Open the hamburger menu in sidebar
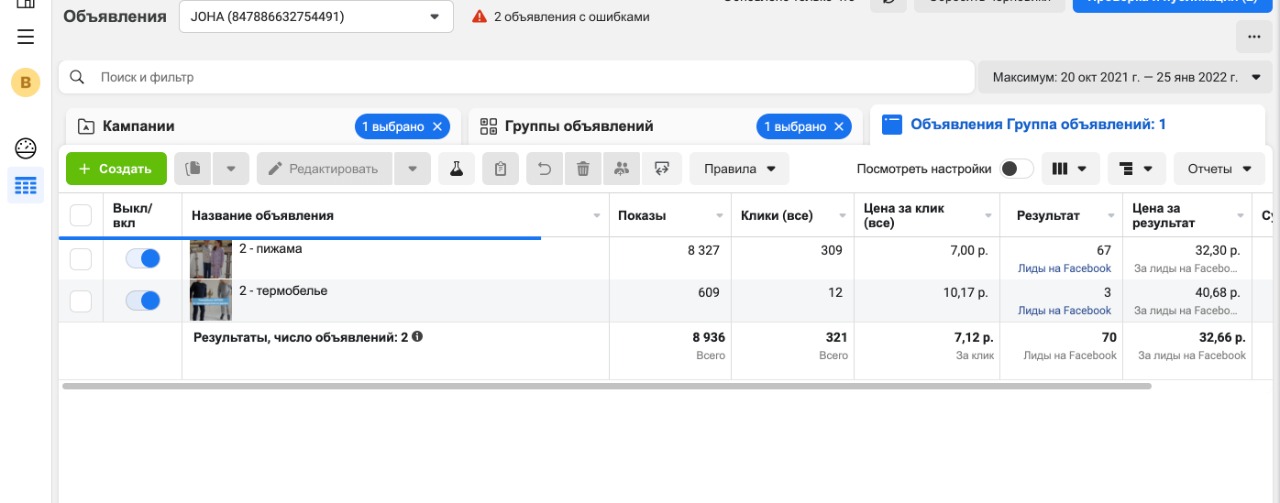The width and height of the screenshot is (1280, 503). (x=26, y=37)
